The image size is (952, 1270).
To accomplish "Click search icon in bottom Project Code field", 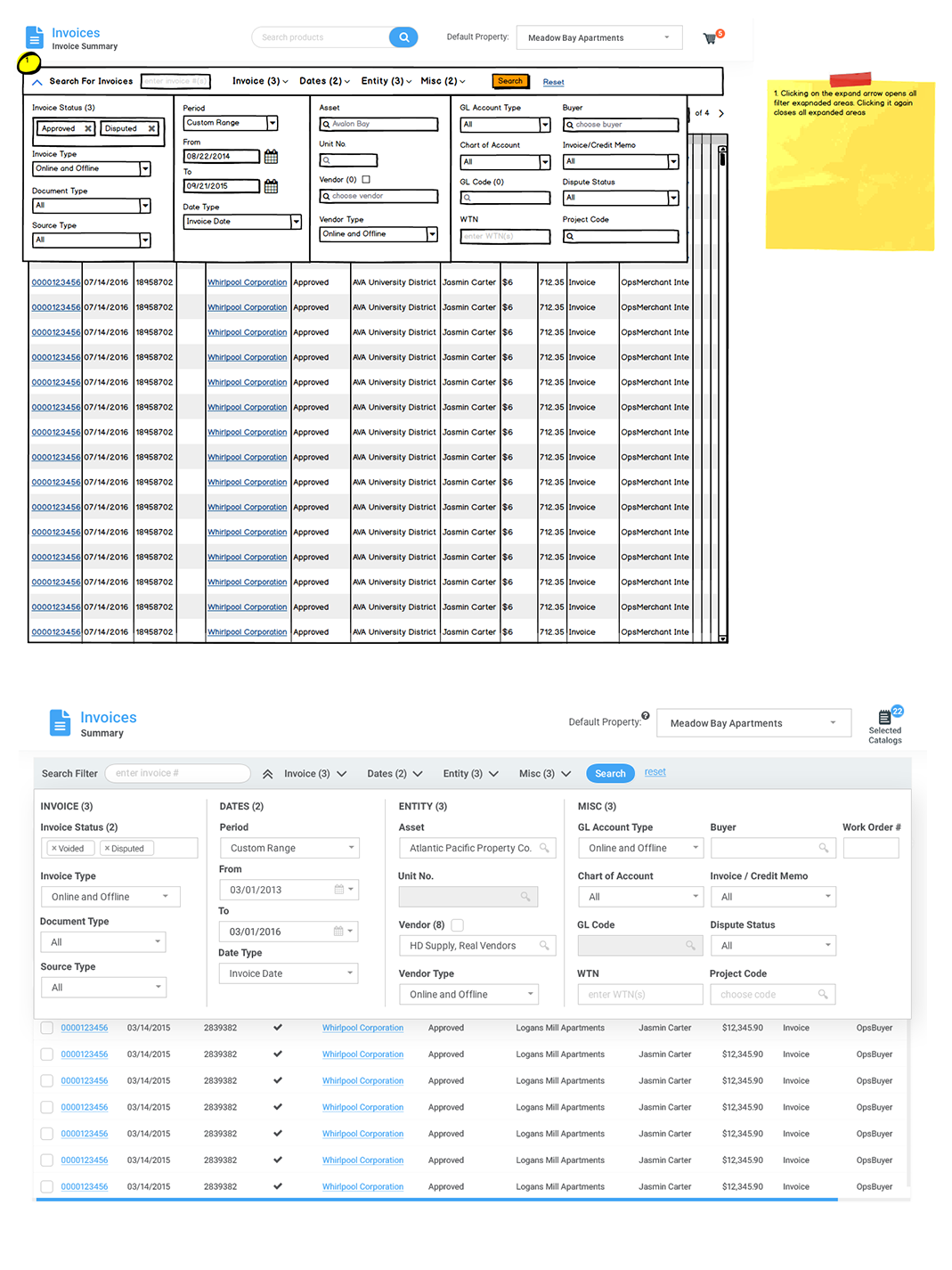I will click(x=823, y=995).
